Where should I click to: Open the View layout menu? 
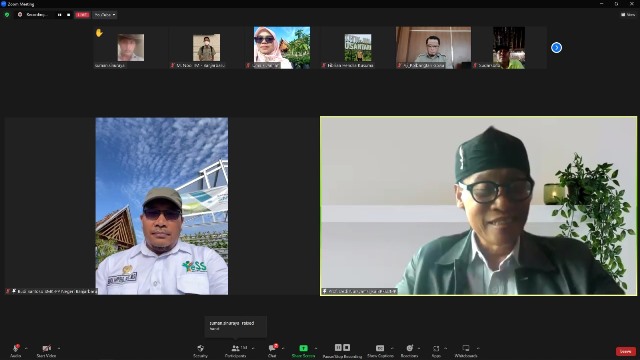coord(628,15)
